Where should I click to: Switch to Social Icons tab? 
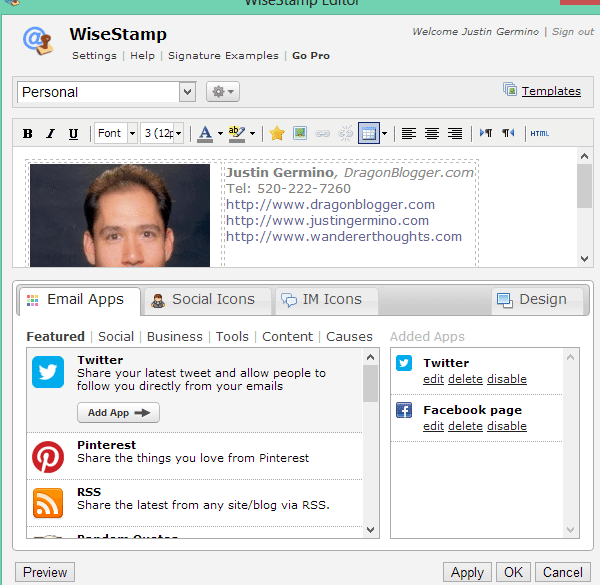click(207, 300)
